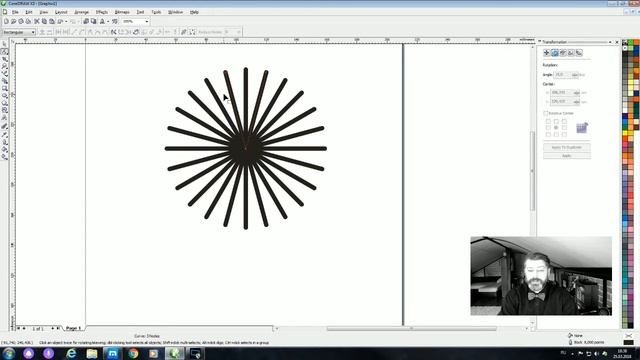
Task: Go to first page with navigator arrow
Action: click(18, 328)
